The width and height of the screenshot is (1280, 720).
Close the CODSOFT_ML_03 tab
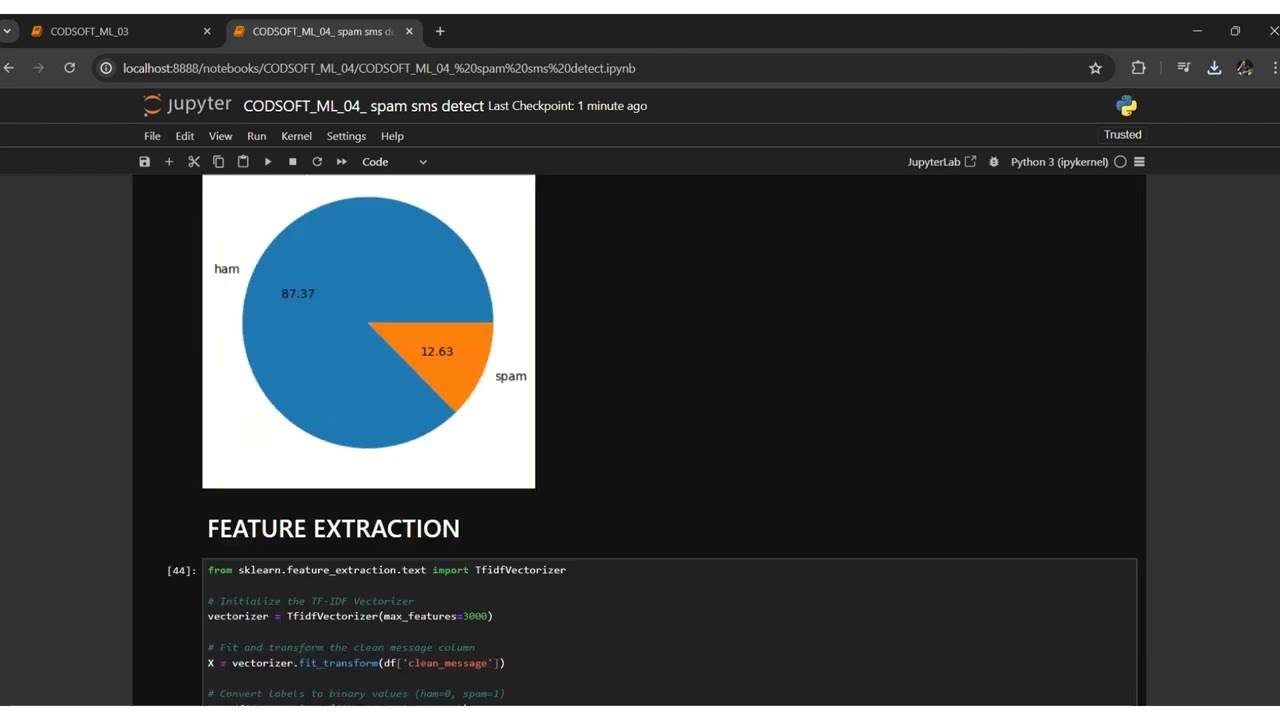(207, 31)
